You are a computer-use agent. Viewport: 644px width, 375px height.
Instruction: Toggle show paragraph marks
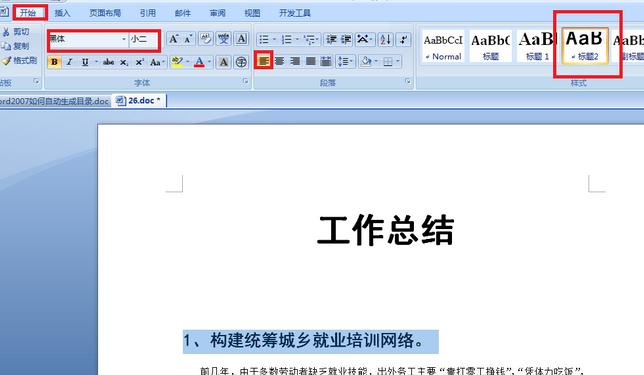(x=404, y=39)
